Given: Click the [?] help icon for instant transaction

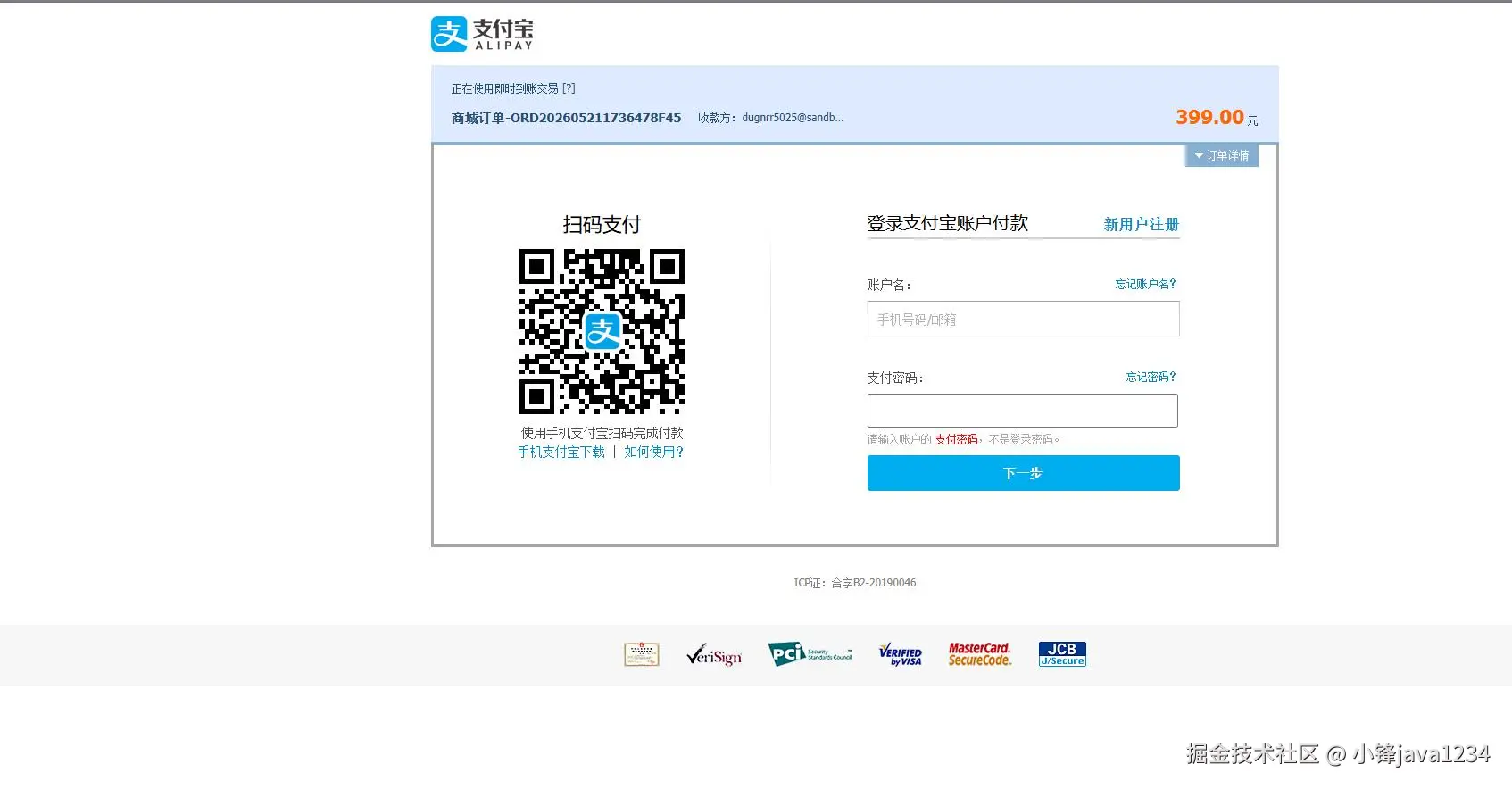Looking at the screenshot, I should 569,88.
